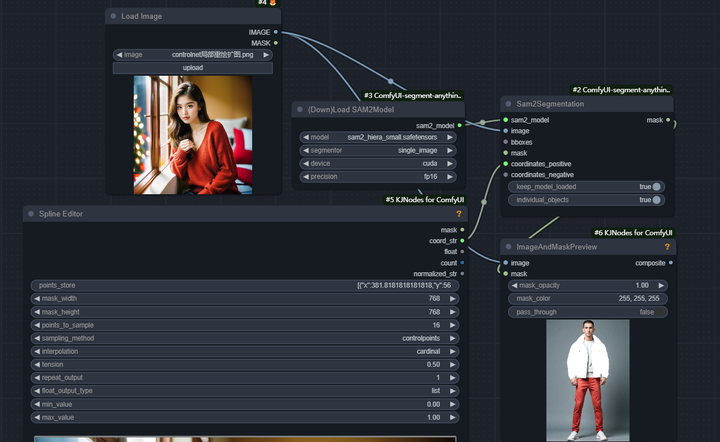Screen dimensions: 720x442
Task: Collapse the Sam2Segmentation node using its title dot
Action: [x=508, y=104]
